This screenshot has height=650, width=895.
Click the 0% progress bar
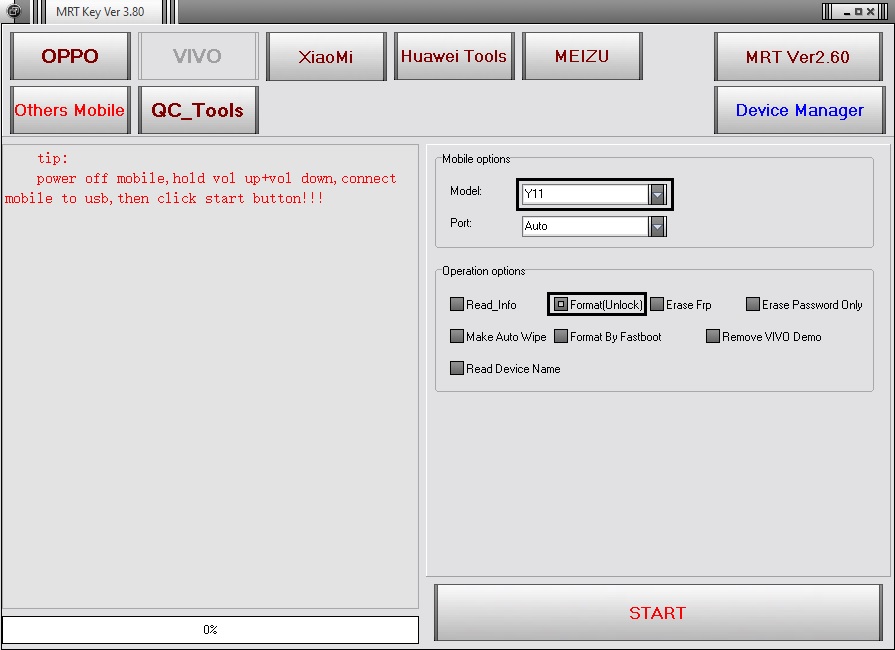pos(210,629)
